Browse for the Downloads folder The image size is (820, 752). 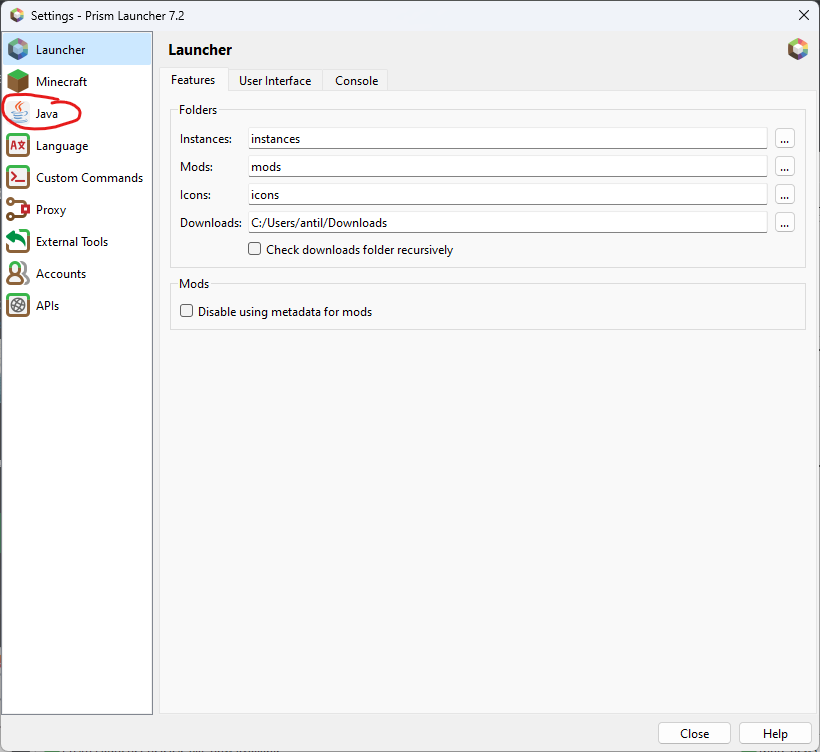(x=785, y=223)
